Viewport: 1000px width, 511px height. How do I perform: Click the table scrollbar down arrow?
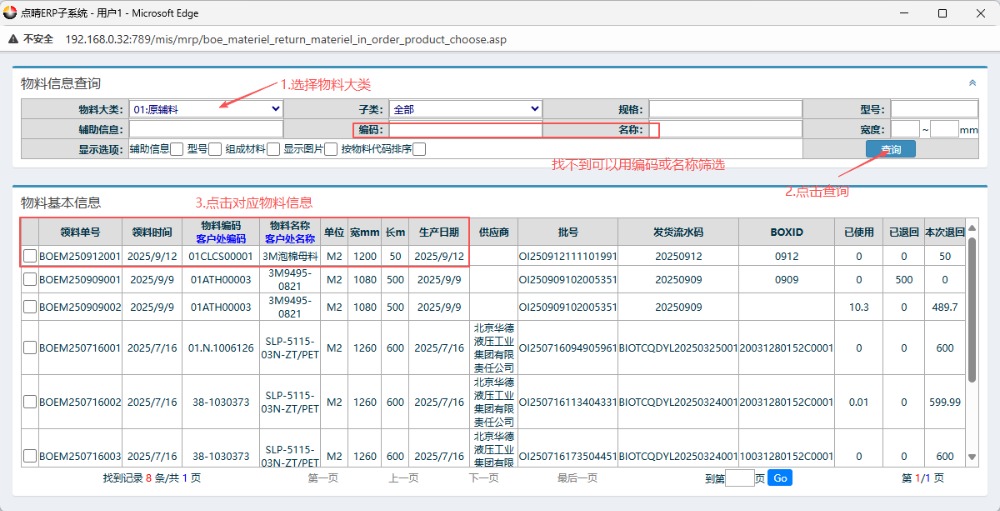tap(973, 457)
